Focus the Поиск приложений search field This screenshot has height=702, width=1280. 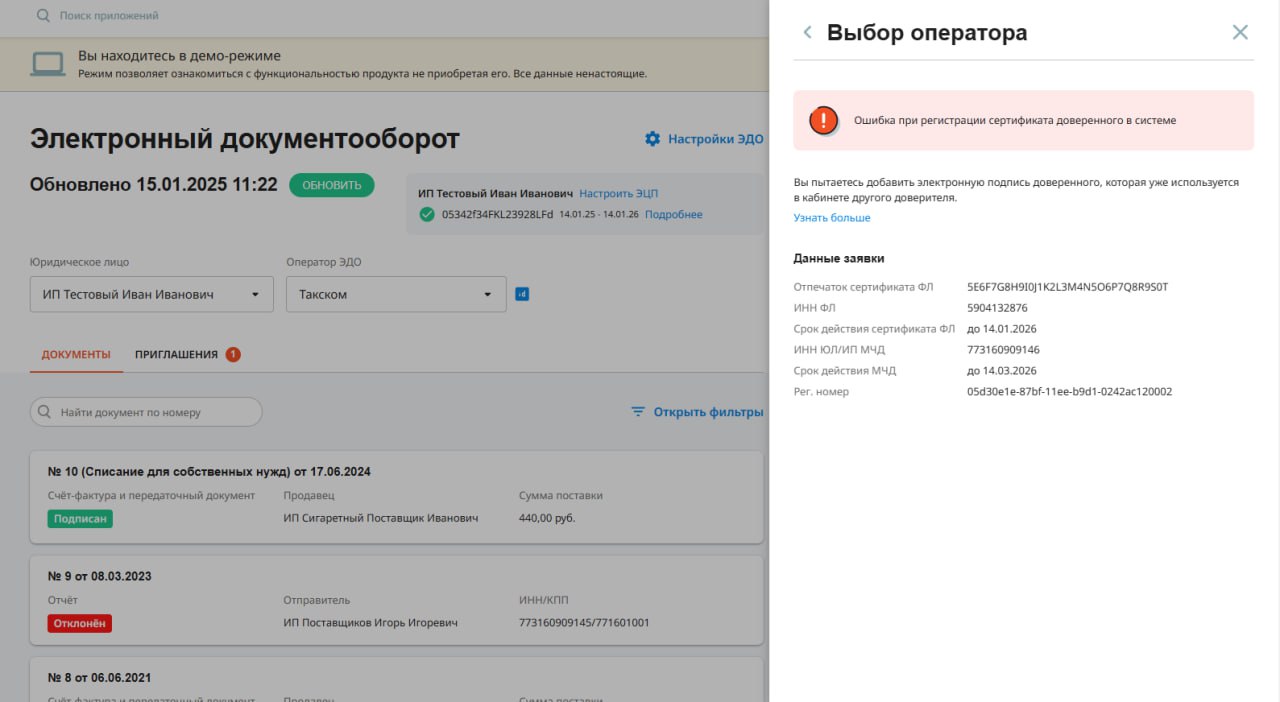[x=109, y=15]
